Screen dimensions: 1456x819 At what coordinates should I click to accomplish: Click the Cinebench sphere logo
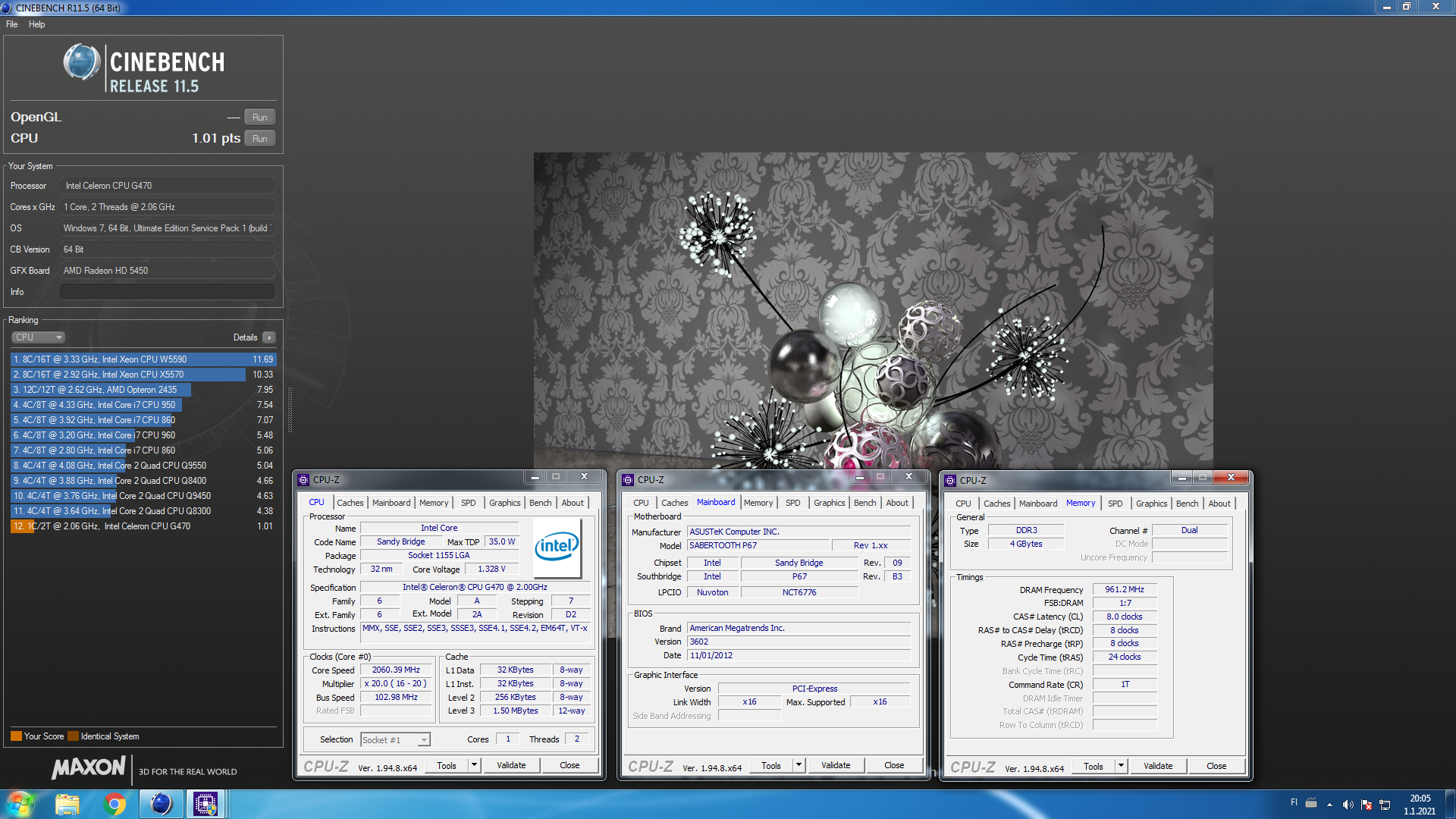81,62
